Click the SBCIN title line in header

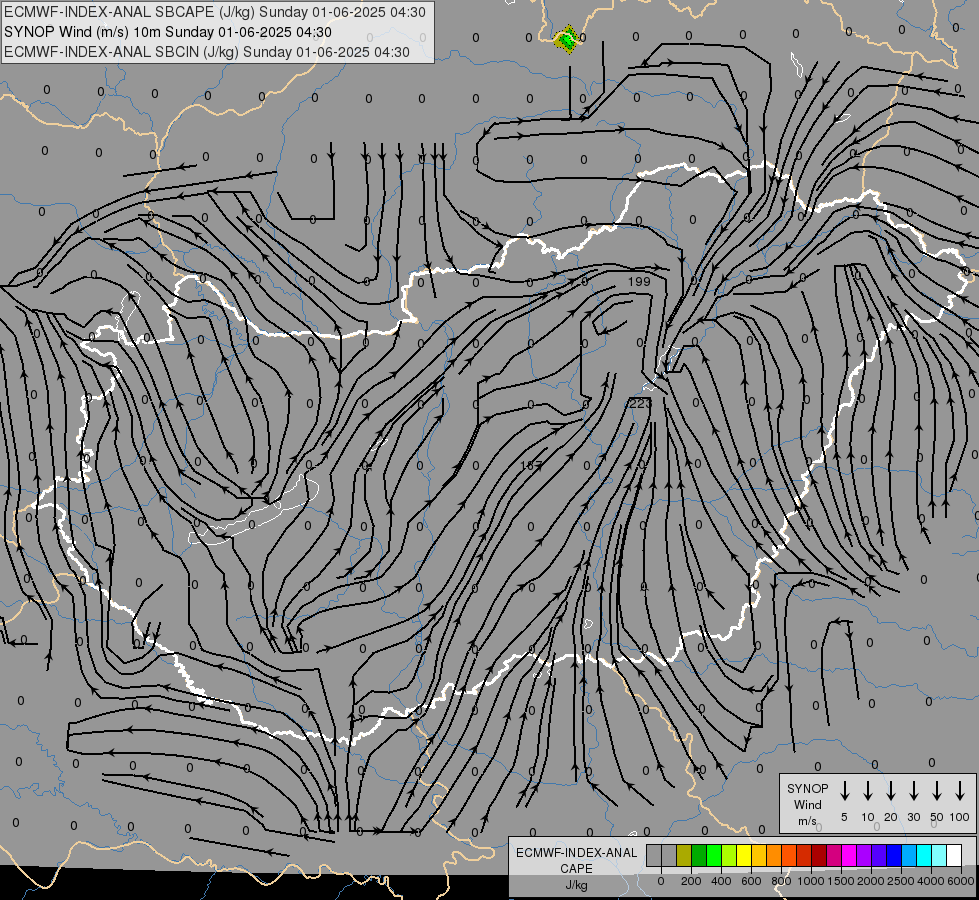coord(207,52)
